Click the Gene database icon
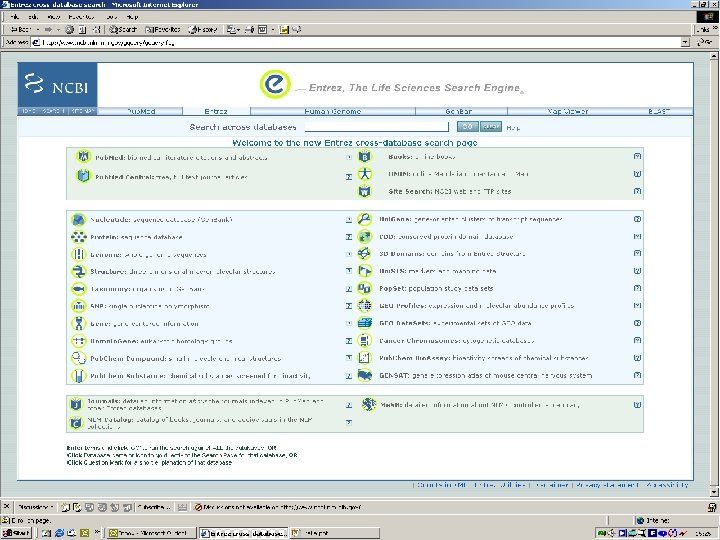This screenshot has height=540, width=720. [x=79, y=323]
